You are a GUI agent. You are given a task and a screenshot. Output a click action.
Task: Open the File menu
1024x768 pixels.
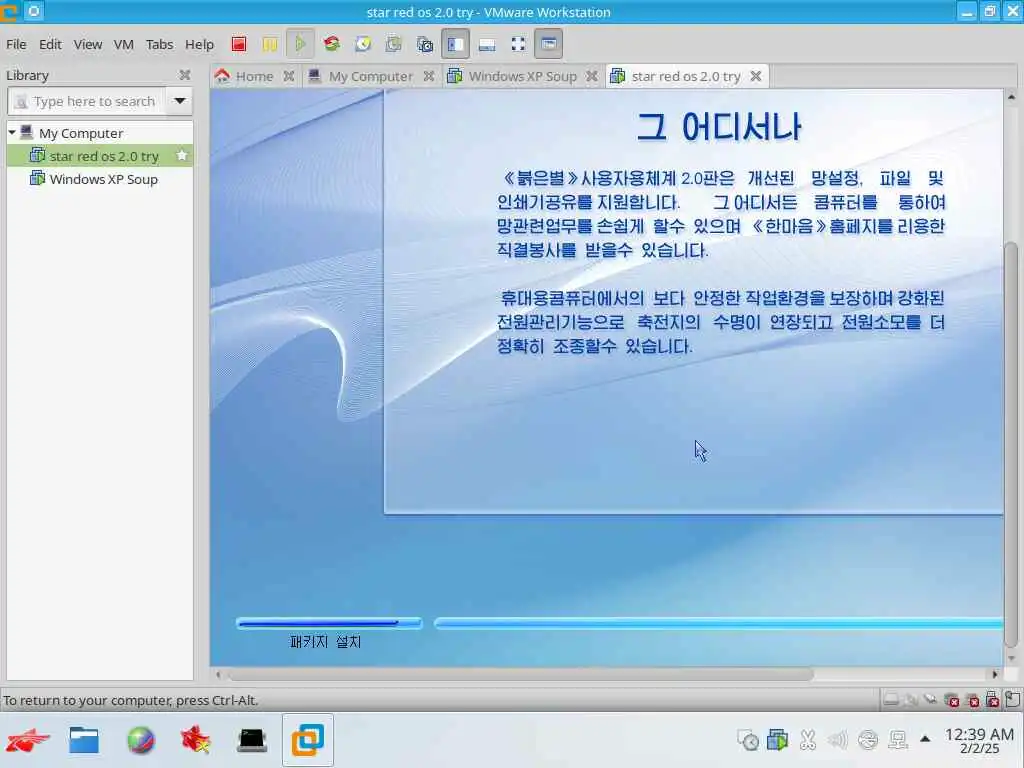16,44
